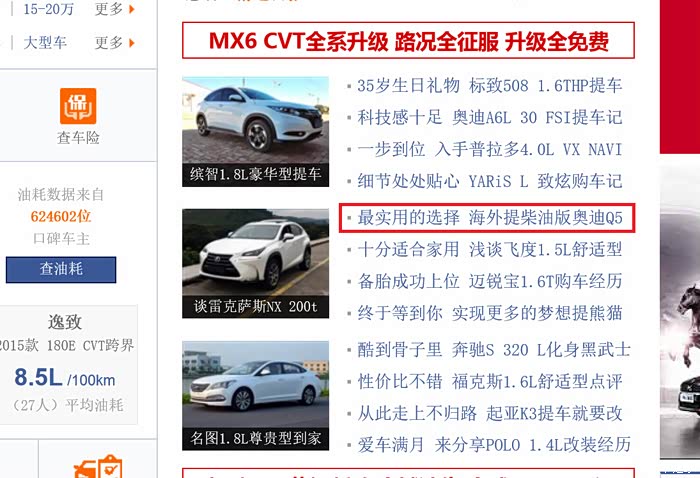Select the 15-20万 price range category
Image resolution: width=700 pixels, height=478 pixels.
pyautogui.click(x=48, y=9)
